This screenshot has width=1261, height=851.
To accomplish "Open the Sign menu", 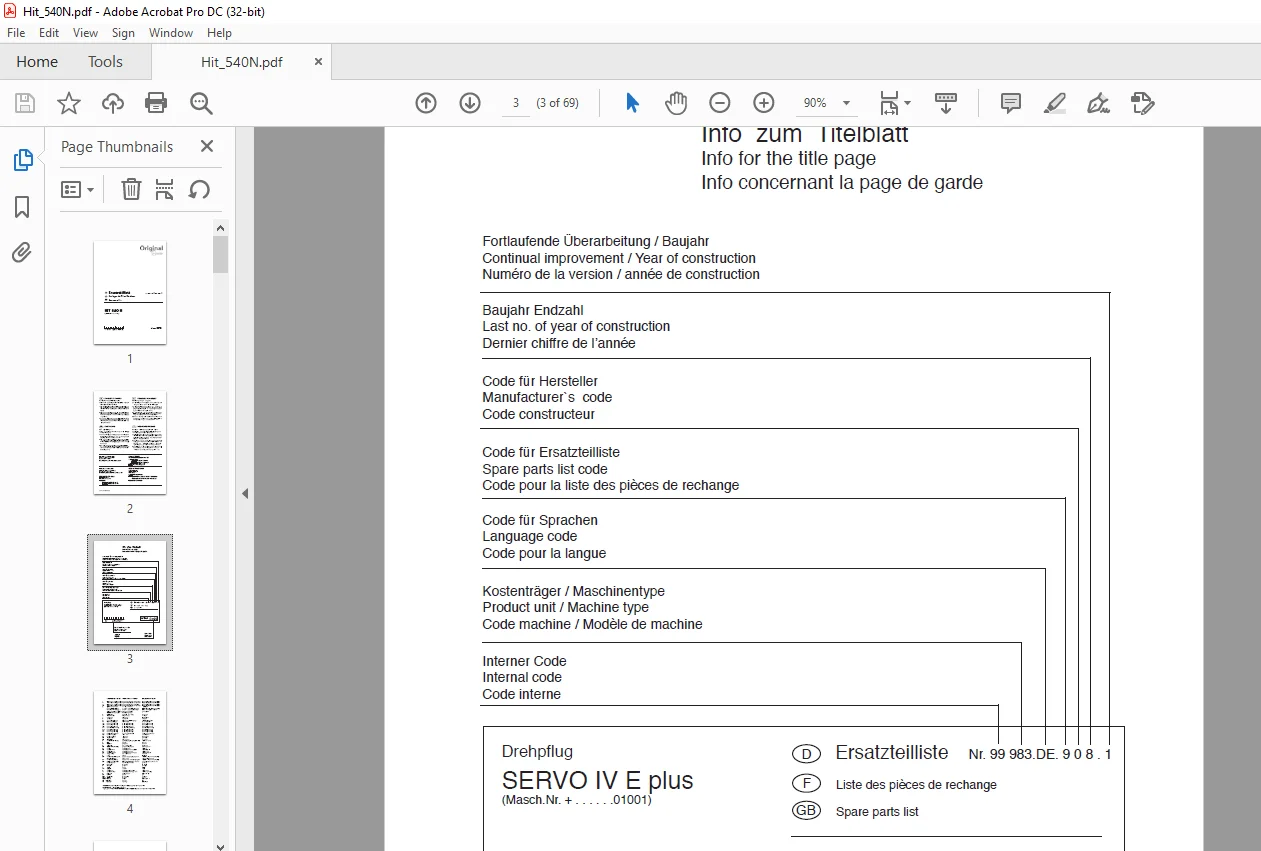I will (123, 33).
